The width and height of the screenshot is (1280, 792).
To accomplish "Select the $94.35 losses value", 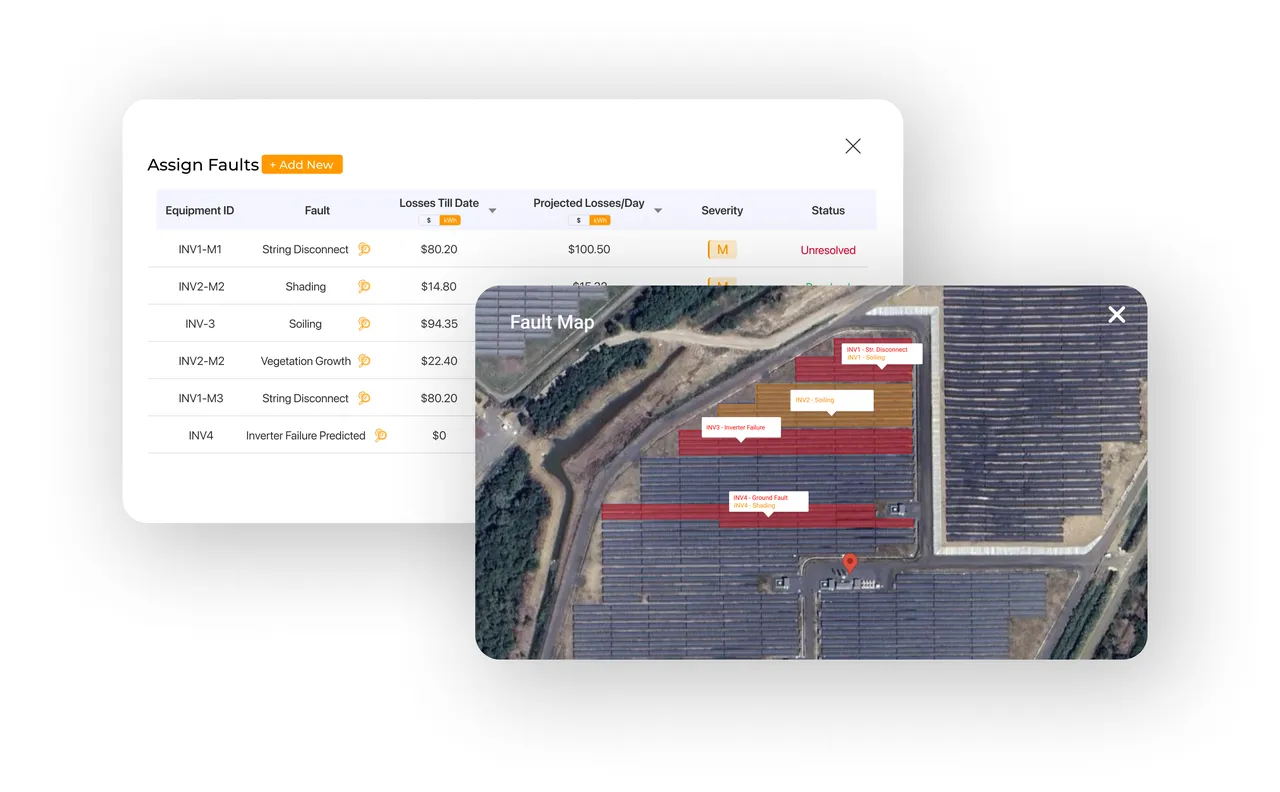I will (439, 324).
